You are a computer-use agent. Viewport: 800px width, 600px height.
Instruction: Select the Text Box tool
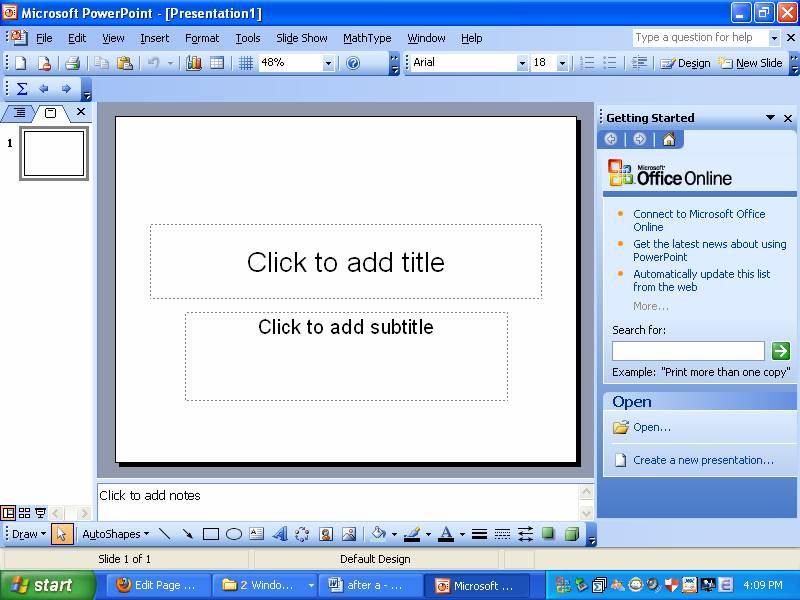[x=257, y=534]
